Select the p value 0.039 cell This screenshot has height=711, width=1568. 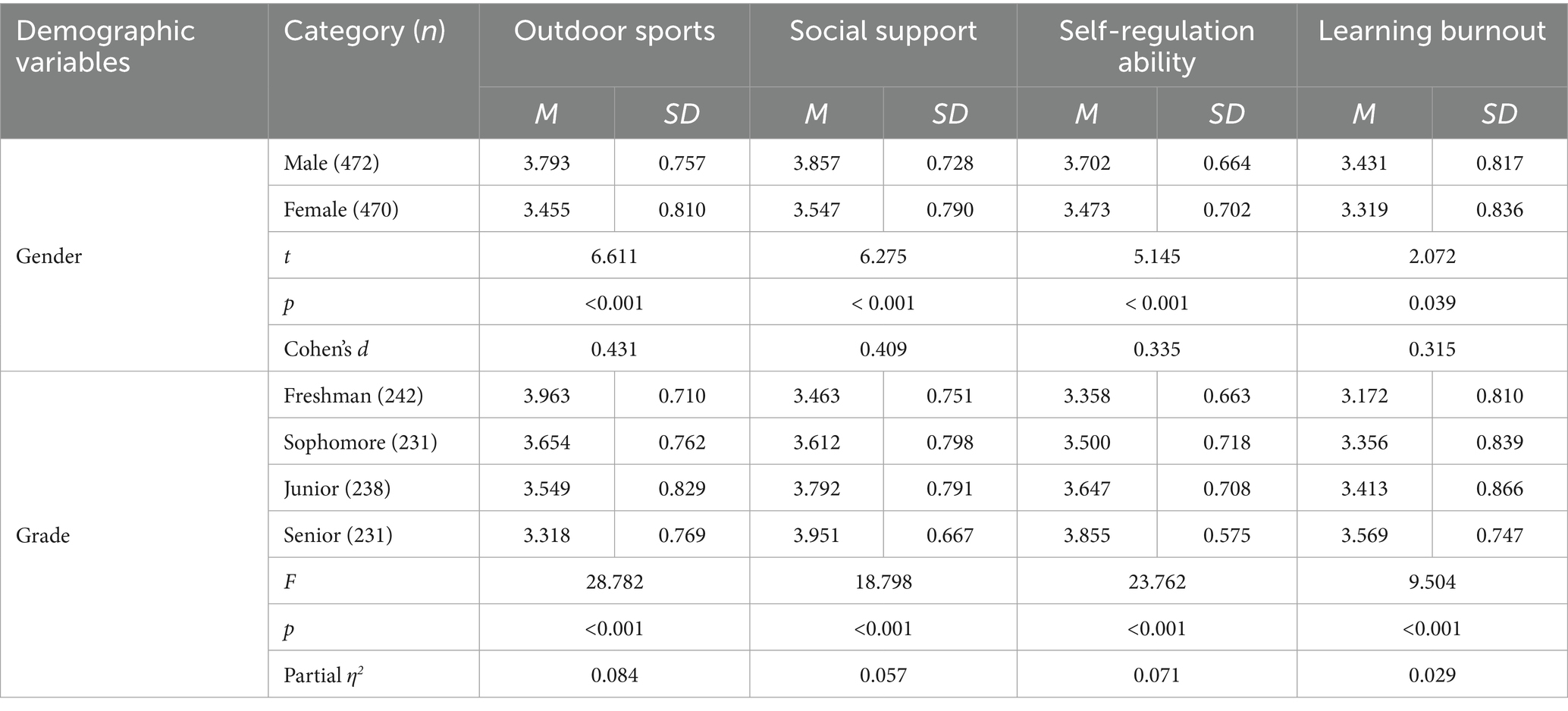pos(1432,302)
